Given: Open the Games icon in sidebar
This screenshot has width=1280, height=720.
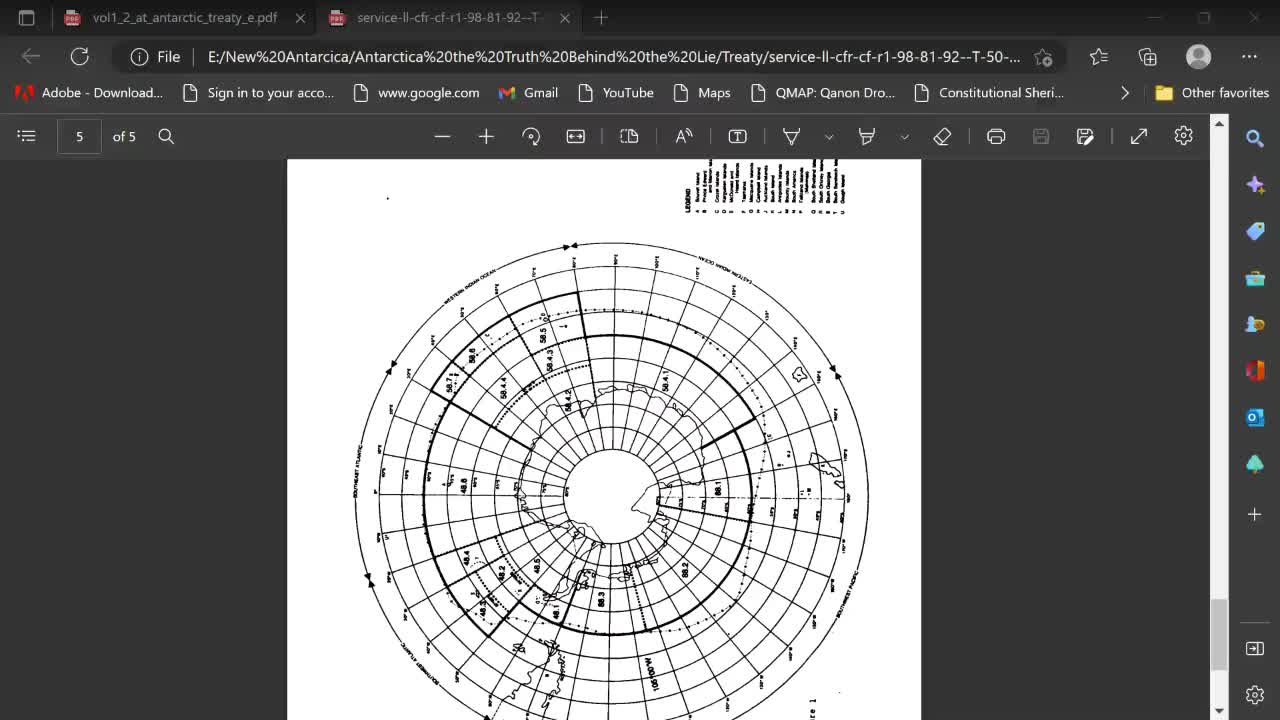Looking at the screenshot, I should pyautogui.click(x=1255, y=324).
